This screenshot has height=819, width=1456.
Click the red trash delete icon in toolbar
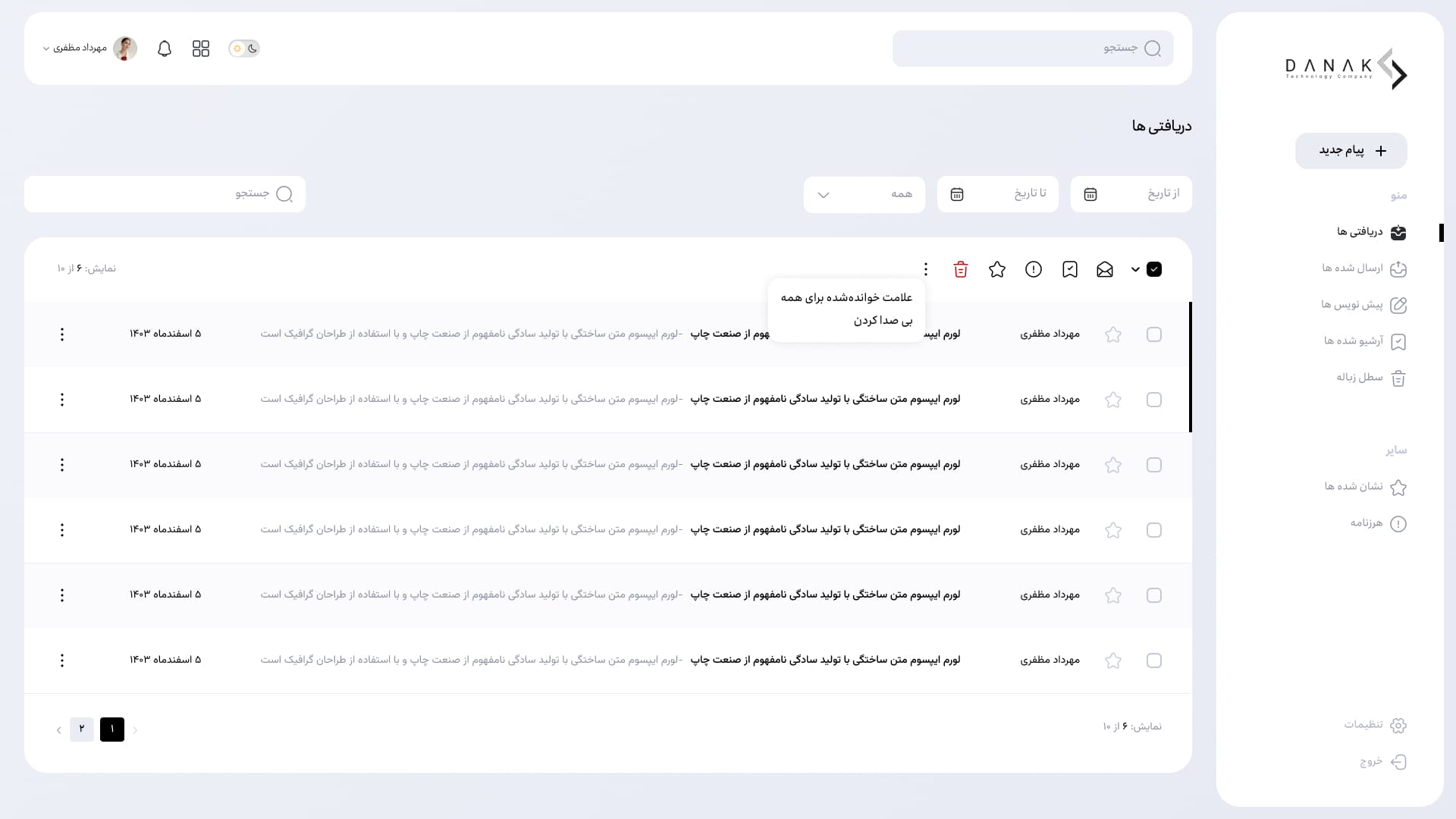960,269
